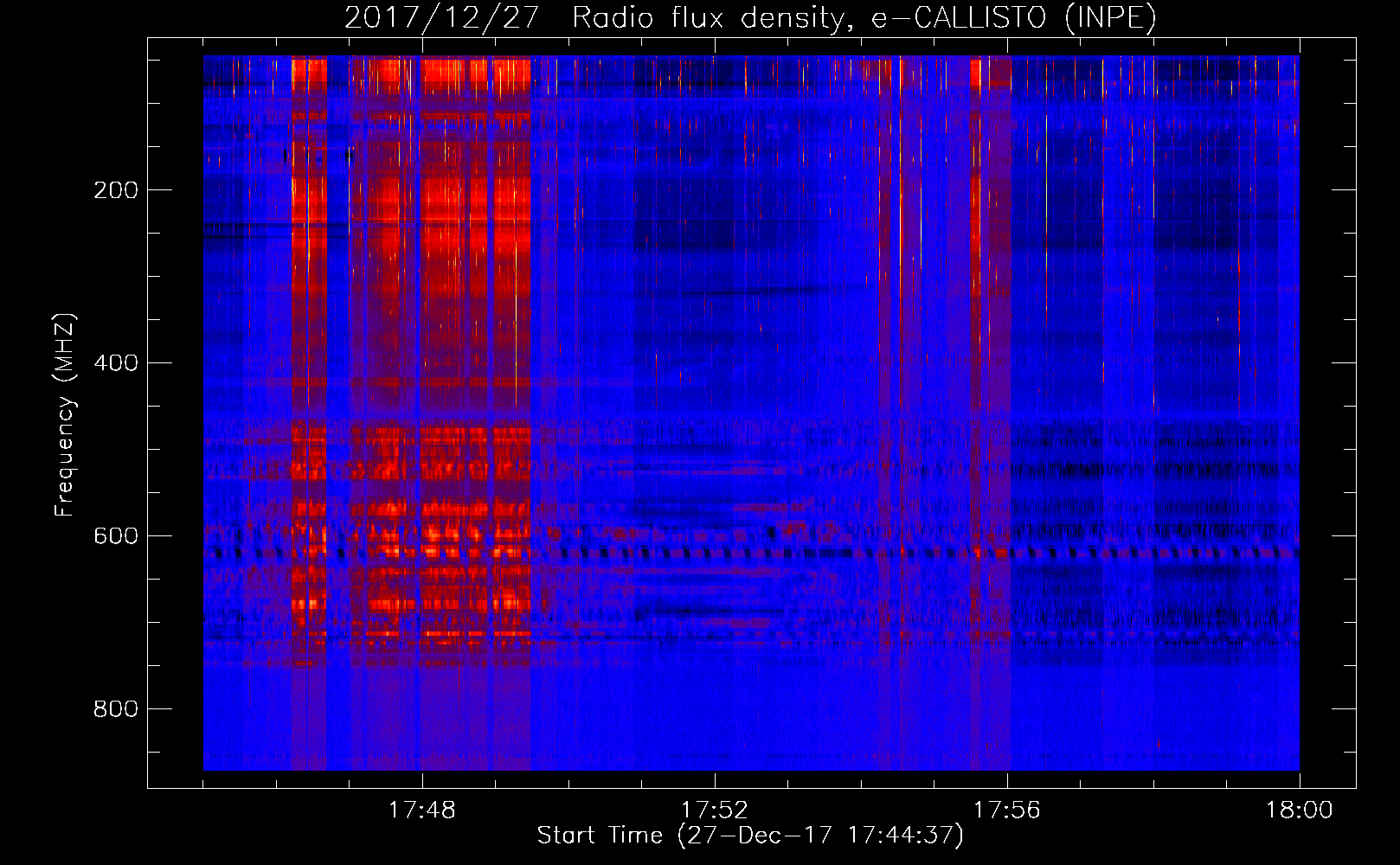This screenshot has width=1400, height=865.
Task: Click the 'Start Time (27-Dec-17 17:44:37)' label
Action: point(750,836)
